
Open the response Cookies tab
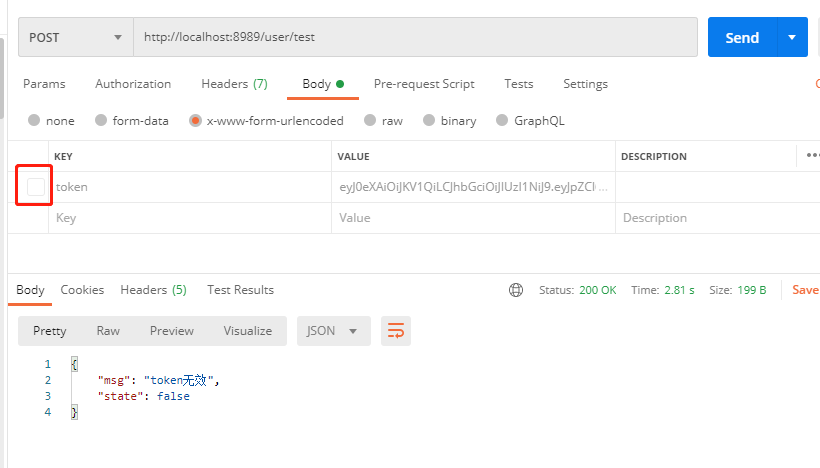pyautogui.click(x=82, y=290)
